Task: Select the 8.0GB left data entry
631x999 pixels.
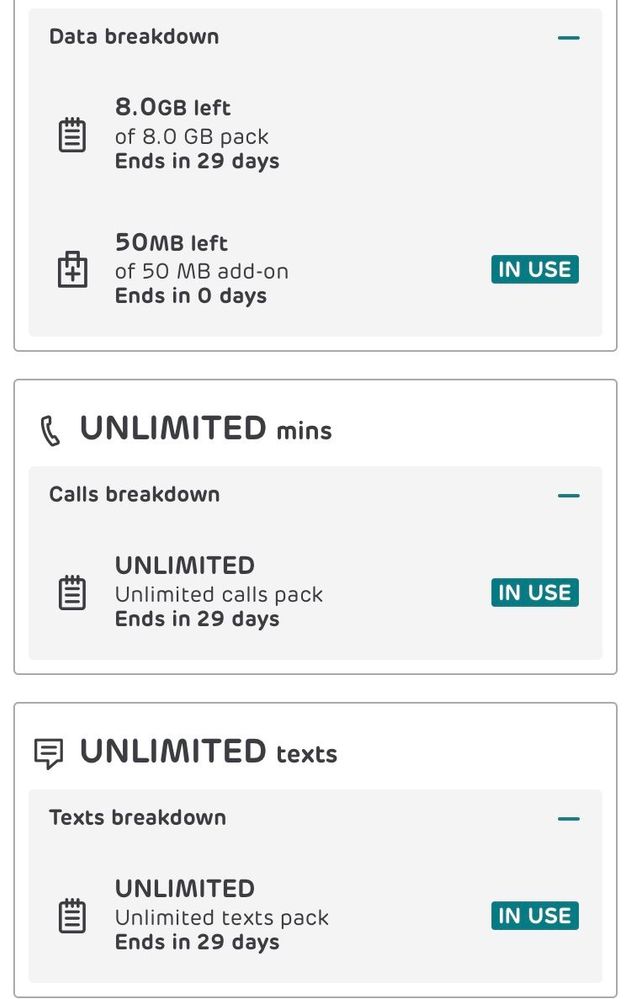Action: click(197, 134)
